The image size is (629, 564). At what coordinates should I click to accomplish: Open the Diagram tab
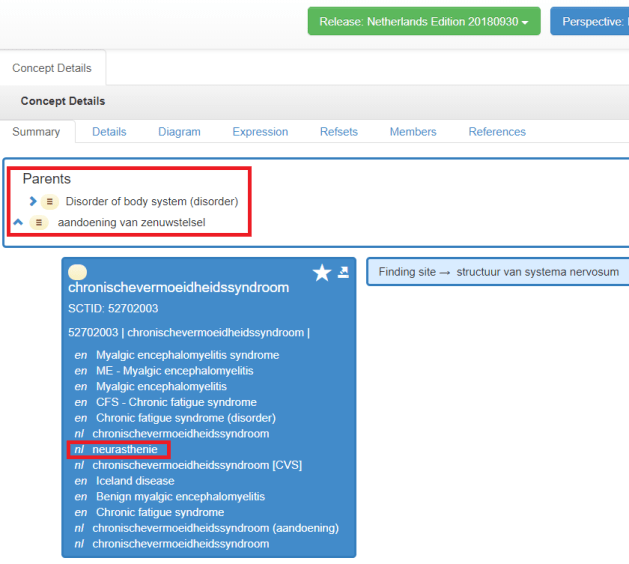[x=179, y=132]
